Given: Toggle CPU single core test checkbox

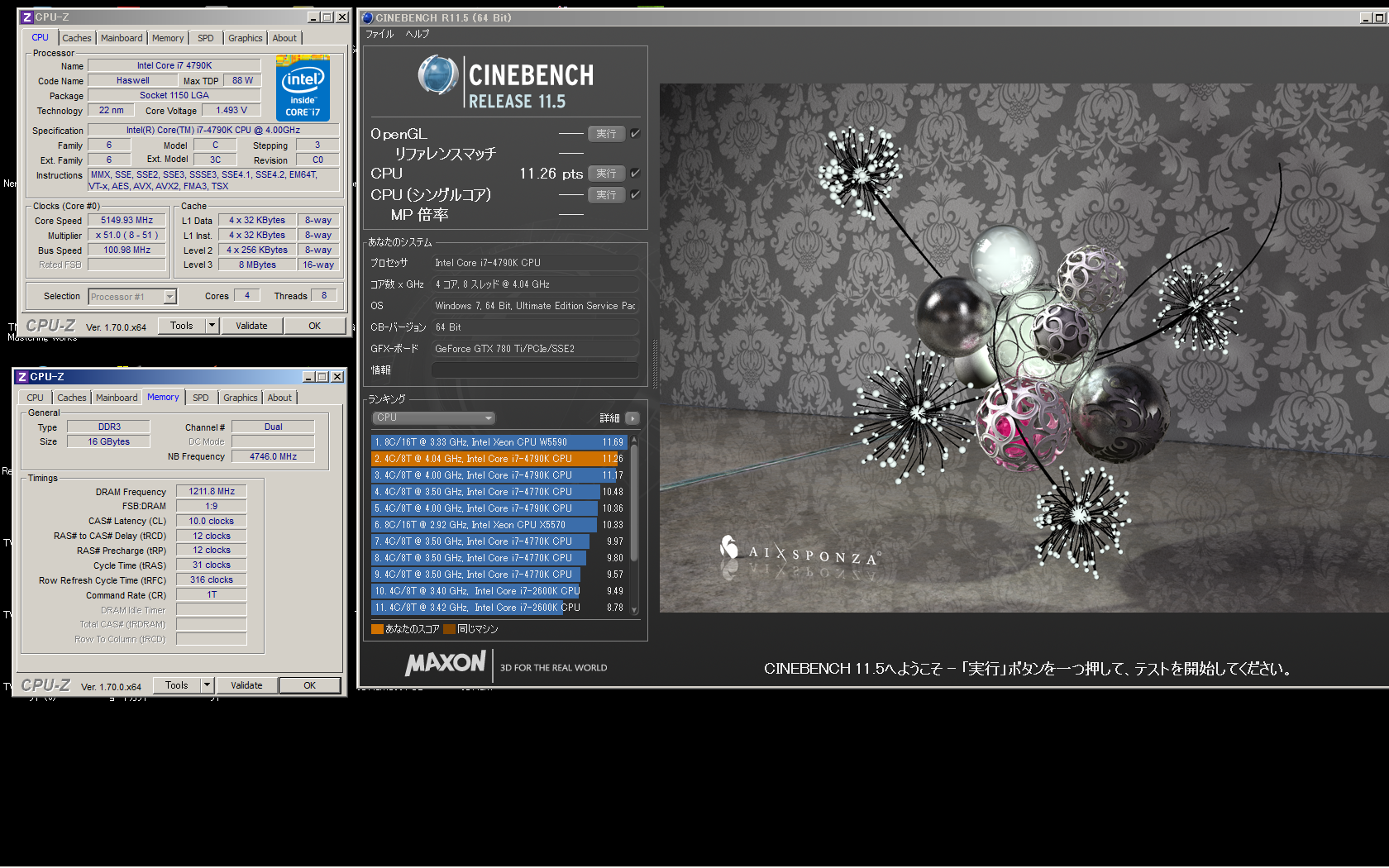Looking at the screenshot, I should tap(635, 194).
